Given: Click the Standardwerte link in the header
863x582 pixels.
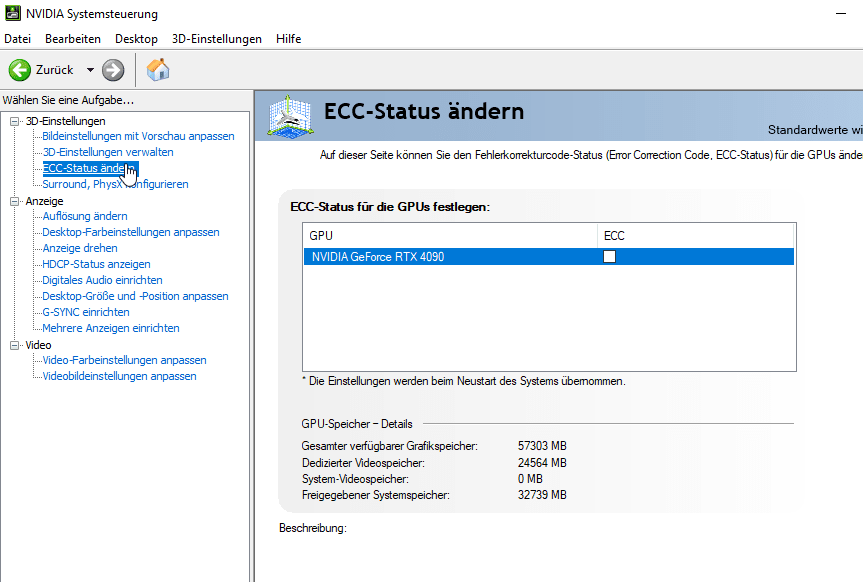Looking at the screenshot, I should click(x=815, y=130).
